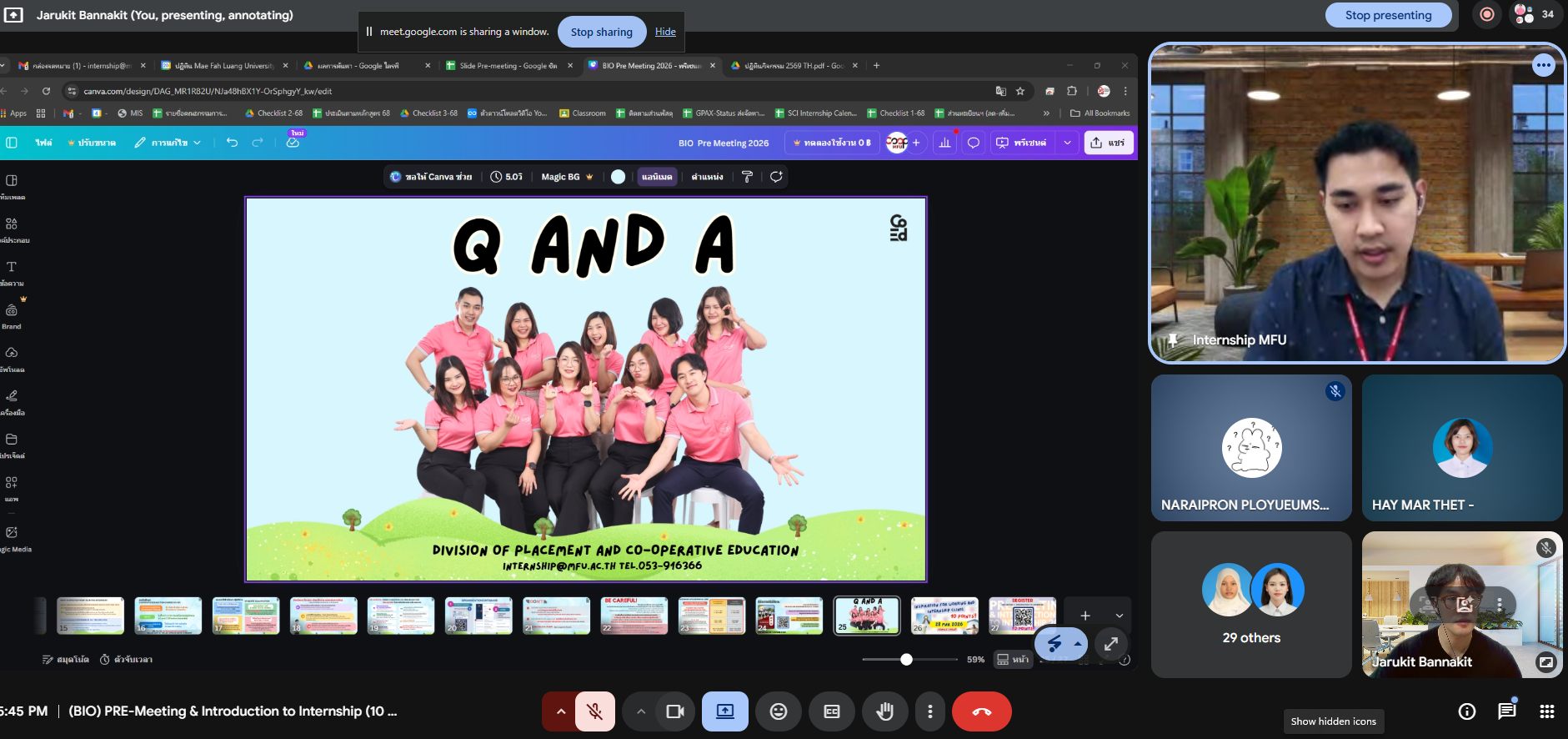Open the Canva comment bubble icon

pos(973,143)
